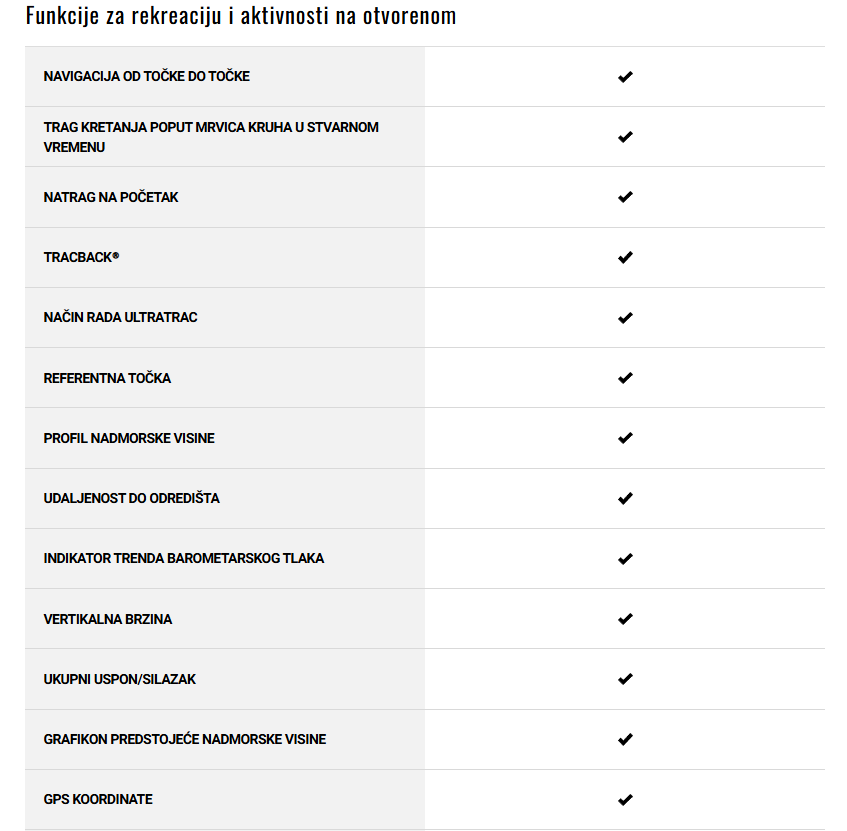This screenshot has height=831, width=847.
Task: Click the checkmark beside Trag kretanja row
Action: [625, 137]
